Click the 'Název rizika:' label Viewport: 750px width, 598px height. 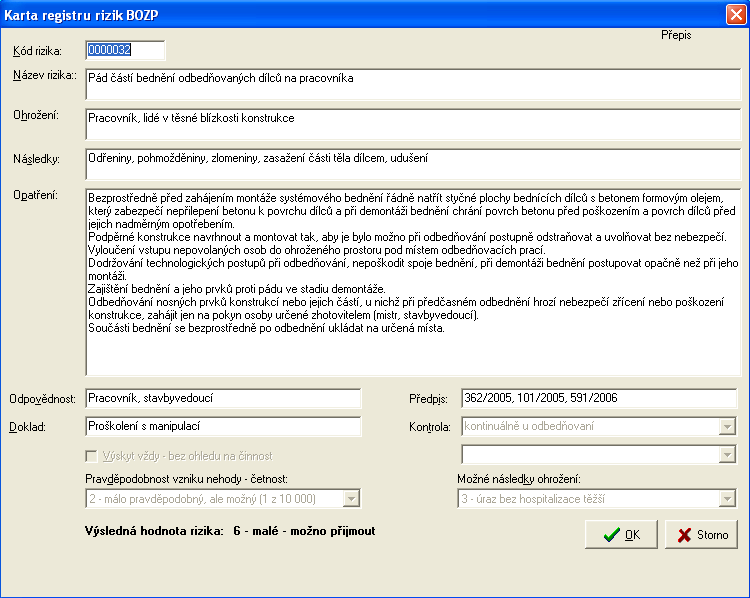44,75
